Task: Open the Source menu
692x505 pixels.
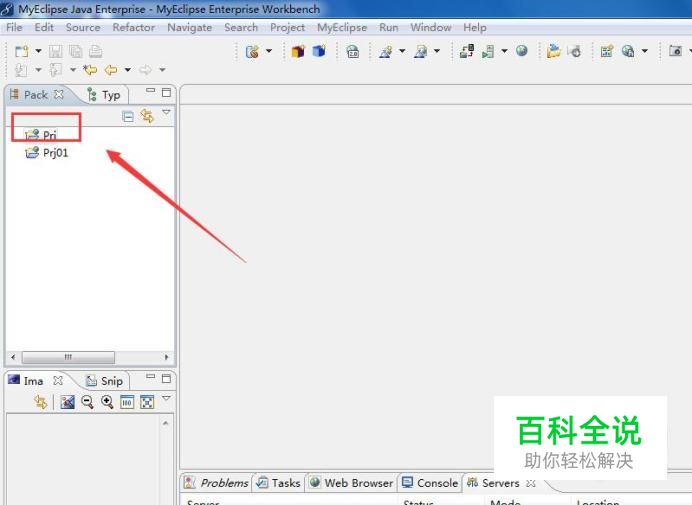Action: click(x=83, y=27)
